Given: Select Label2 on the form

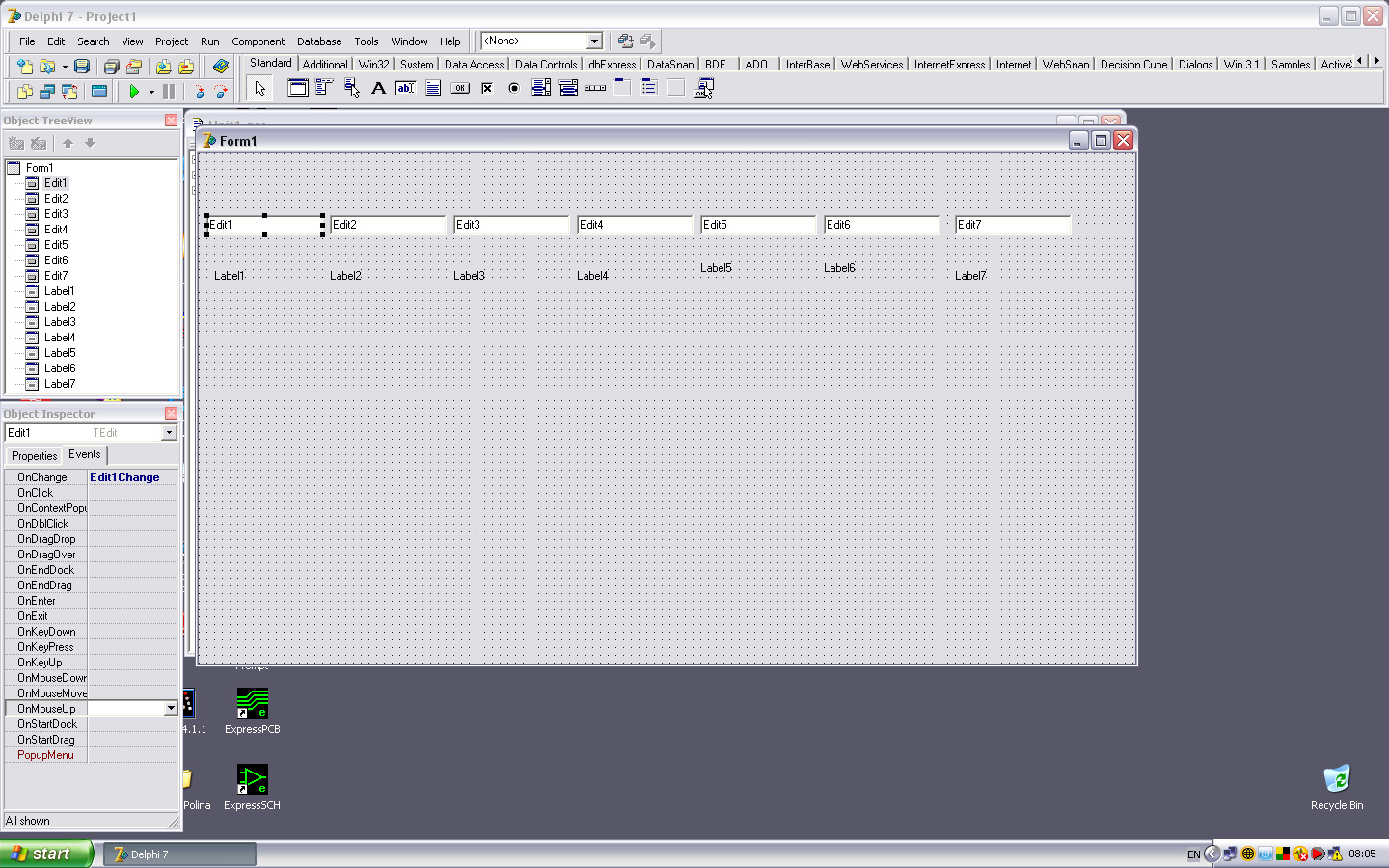Looking at the screenshot, I should pyautogui.click(x=345, y=276).
